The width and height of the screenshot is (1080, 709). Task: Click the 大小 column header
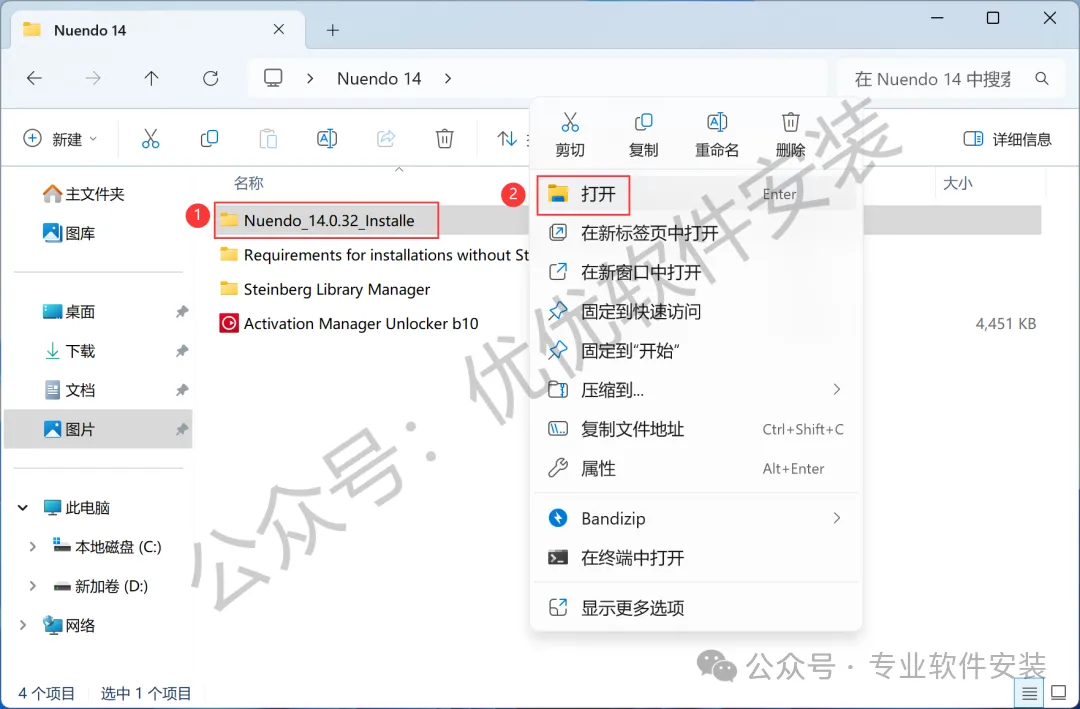[957, 183]
